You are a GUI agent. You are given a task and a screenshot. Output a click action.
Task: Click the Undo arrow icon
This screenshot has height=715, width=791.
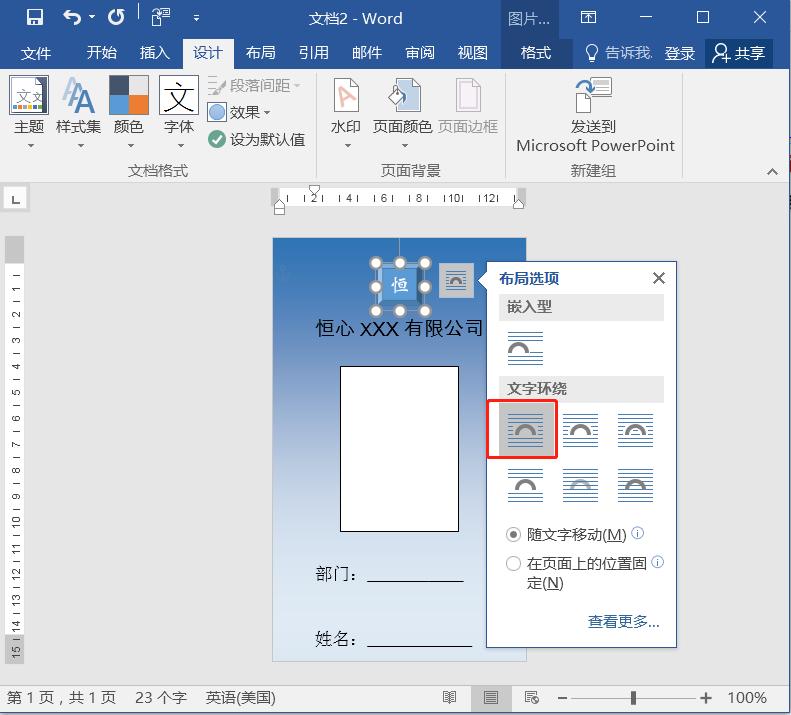tap(72, 18)
